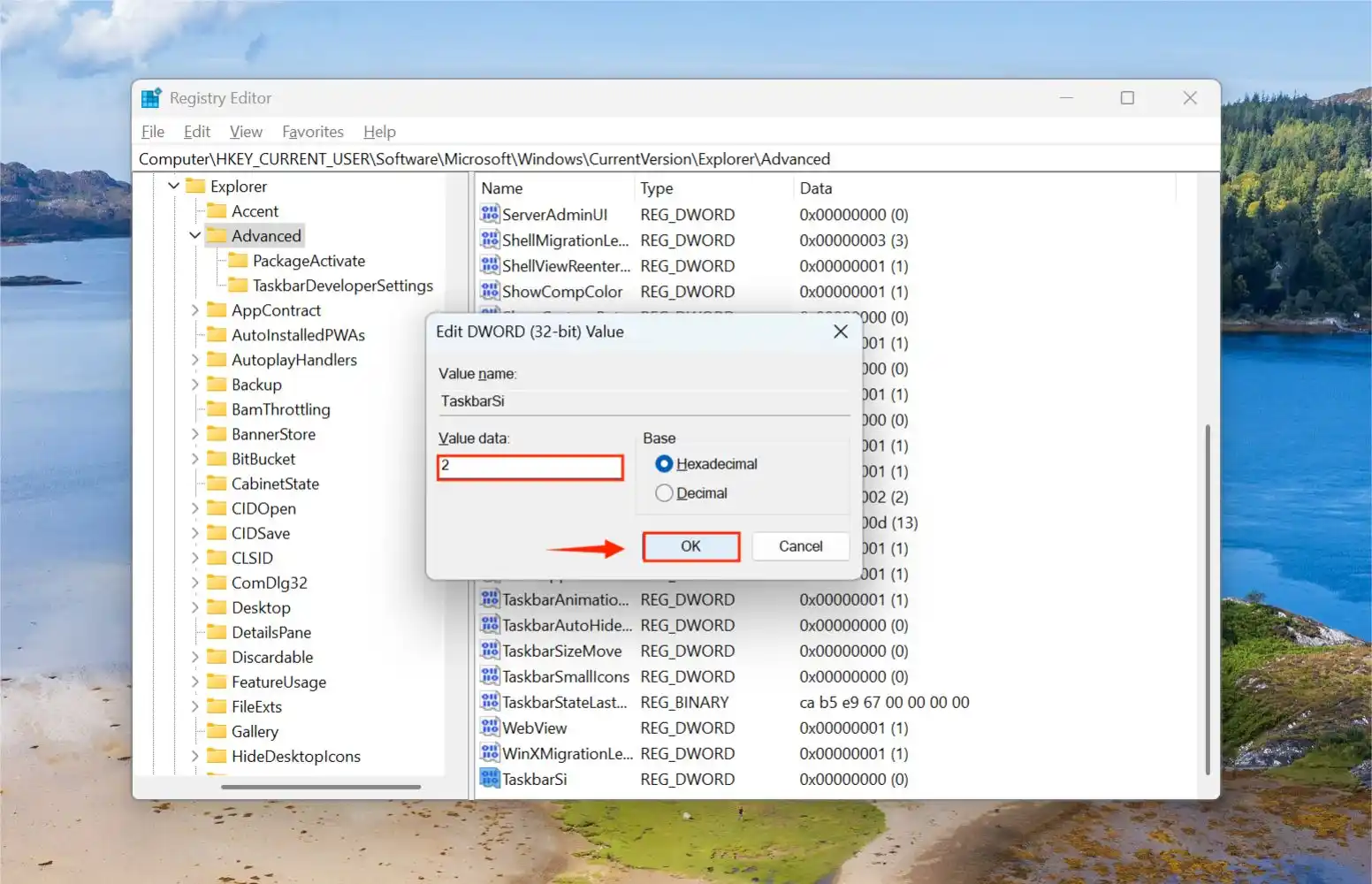Click the WinXMigrationLe... value icon
Screen dimensions: 1372x884
490,752
